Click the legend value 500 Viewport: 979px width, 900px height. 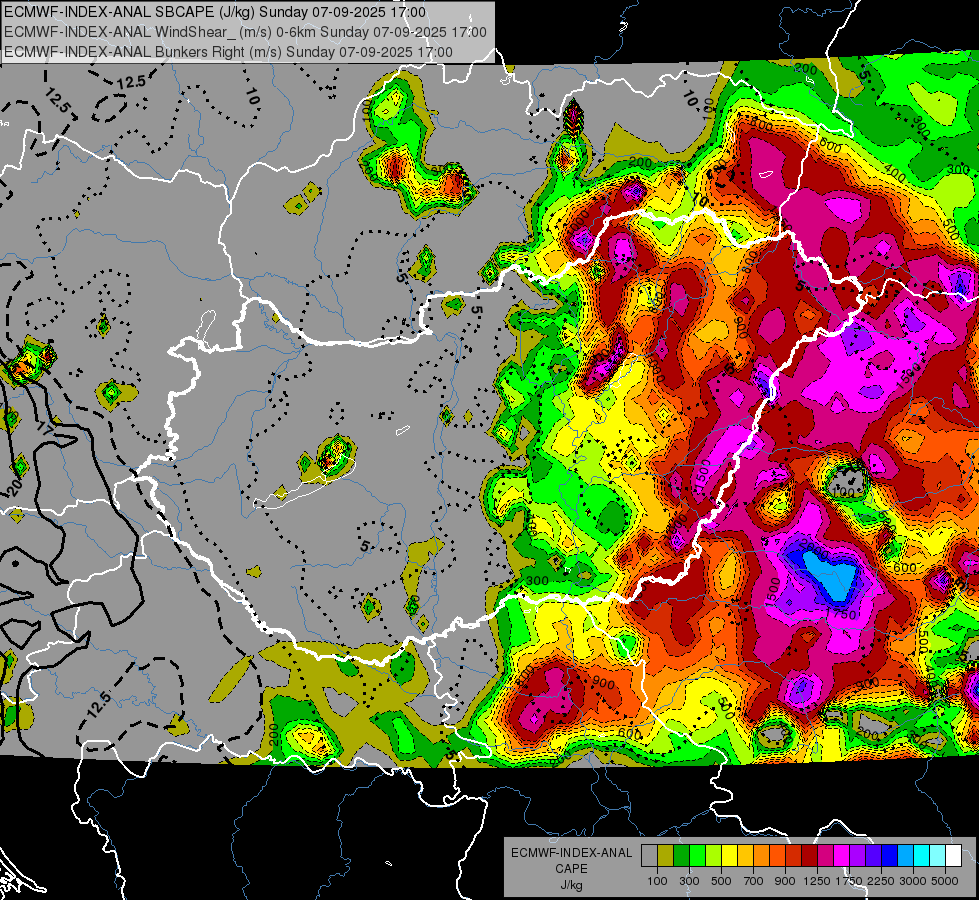[721, 881]
